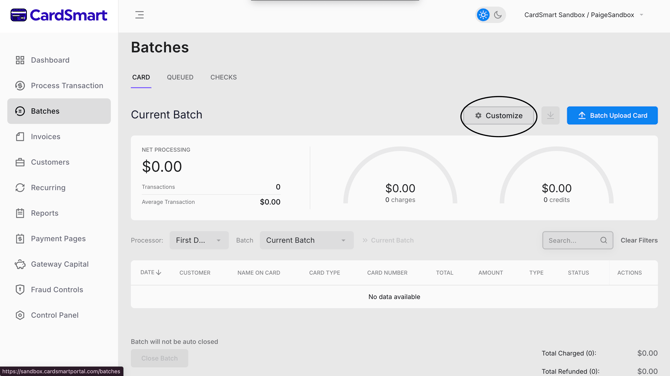The image size is (670, 376).
Task: Click the Dashboard grid icon in sidebar
Action: click(20, 60)
